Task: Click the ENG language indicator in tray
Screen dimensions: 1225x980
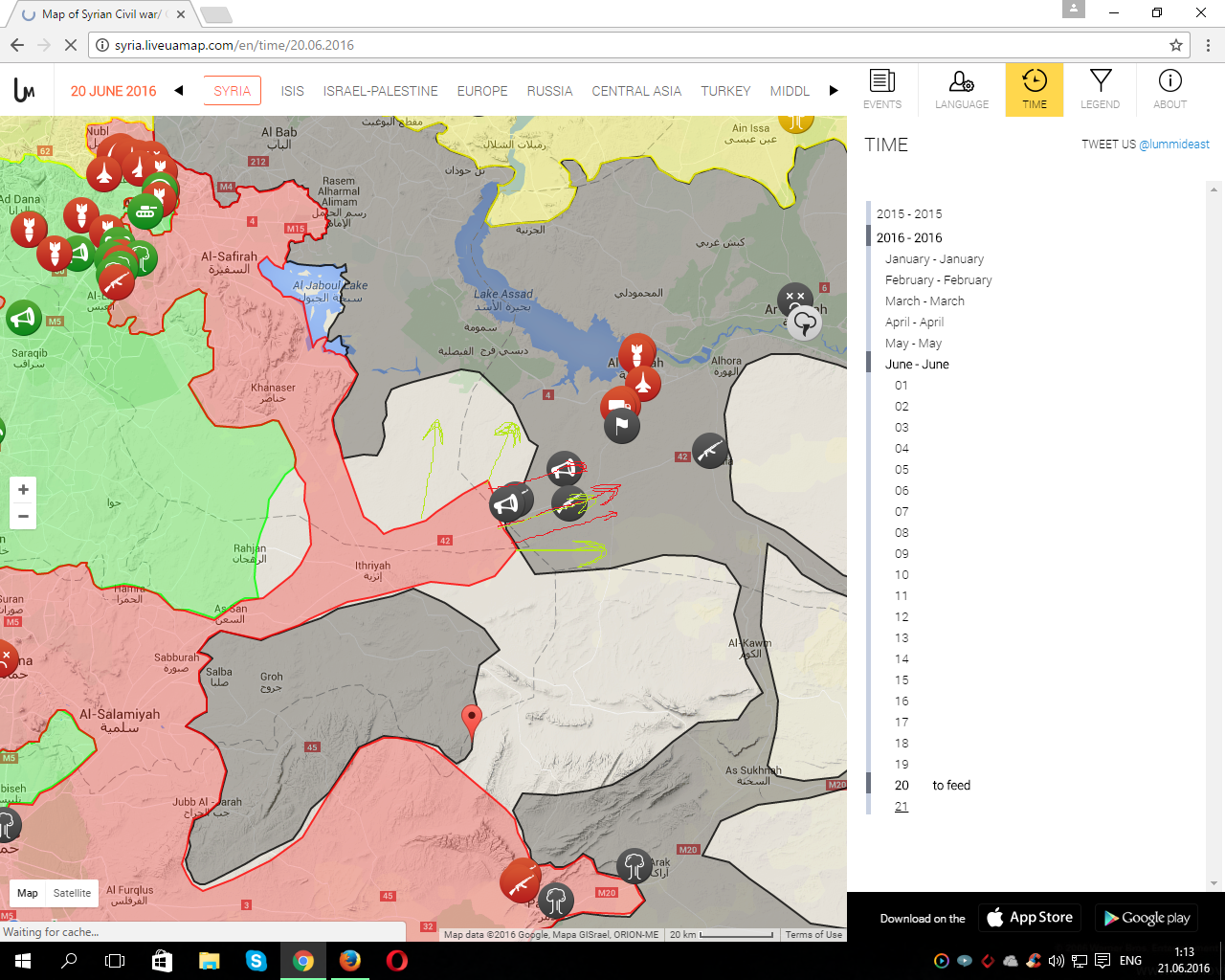Action: [1130, 961]
